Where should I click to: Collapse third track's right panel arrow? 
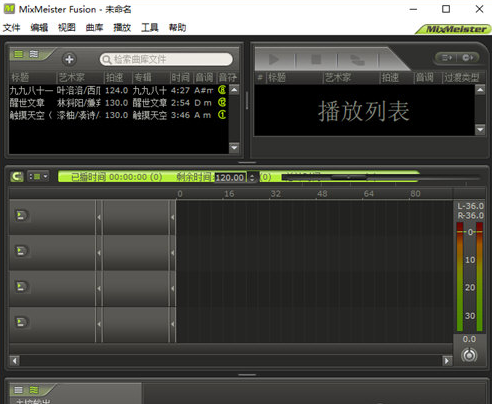172,288
